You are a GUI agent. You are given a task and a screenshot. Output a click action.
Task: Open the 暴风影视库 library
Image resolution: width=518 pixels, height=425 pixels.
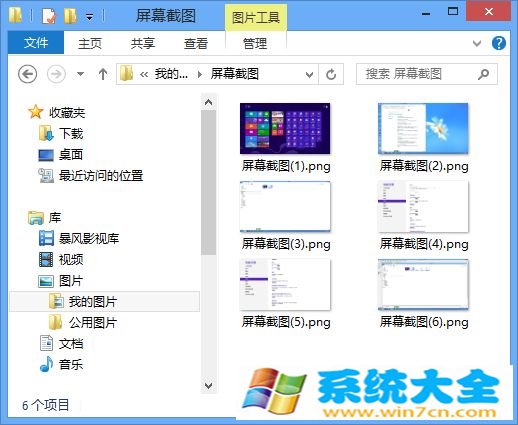click(x=89, y=239)
